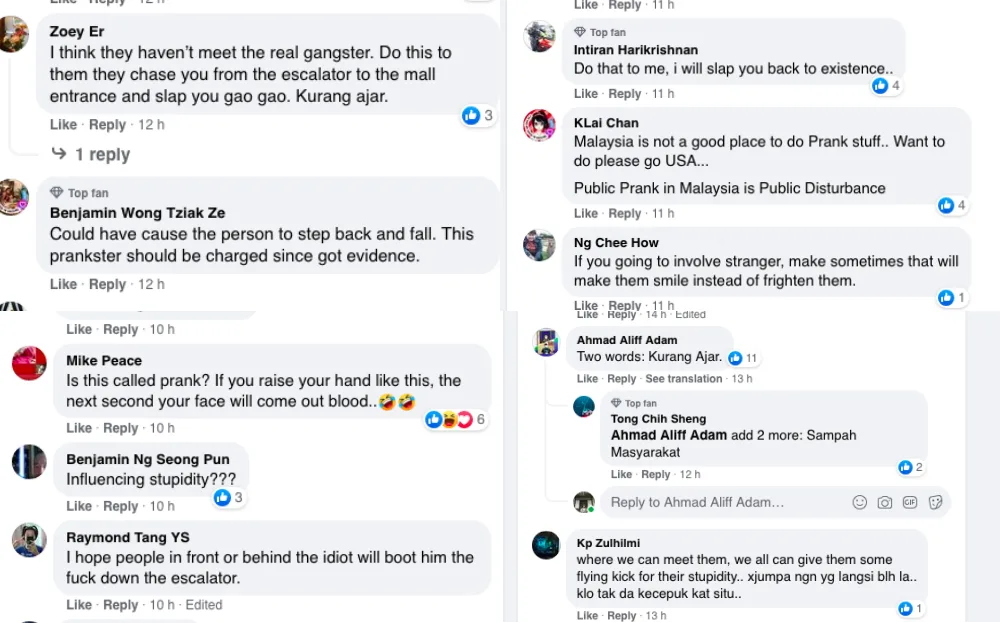This screenshot has height=623, width=1000.
Task: Click camera icon in reply box
Action: [x=884, y=502]
